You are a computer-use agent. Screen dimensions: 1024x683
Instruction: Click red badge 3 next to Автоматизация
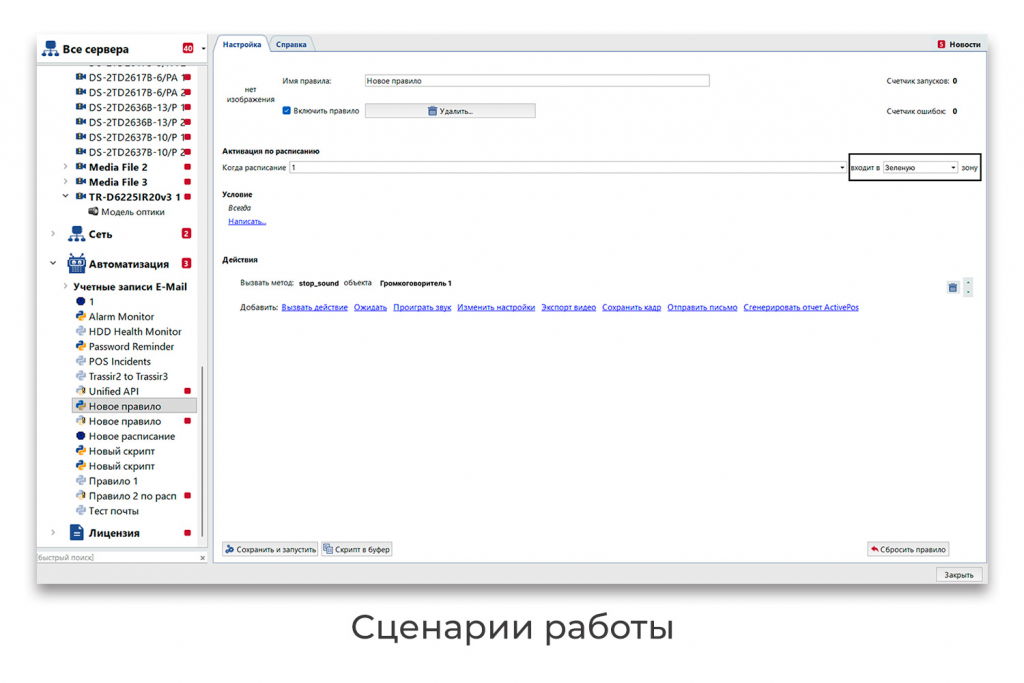[x=186, y=263]
